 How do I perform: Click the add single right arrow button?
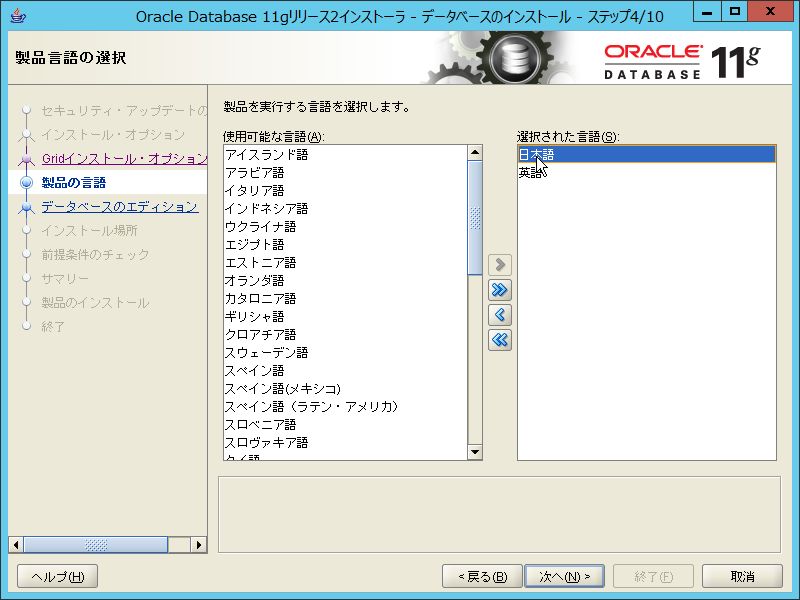click(x=499, y=265)
